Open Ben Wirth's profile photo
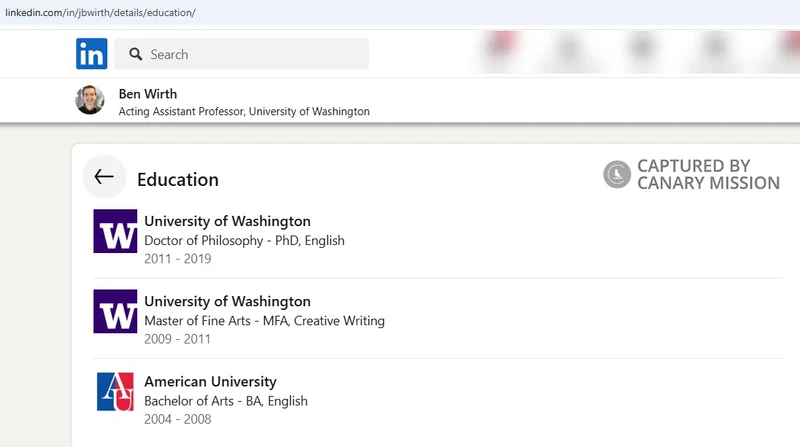800x447 pixels. (x=90, y=100)
